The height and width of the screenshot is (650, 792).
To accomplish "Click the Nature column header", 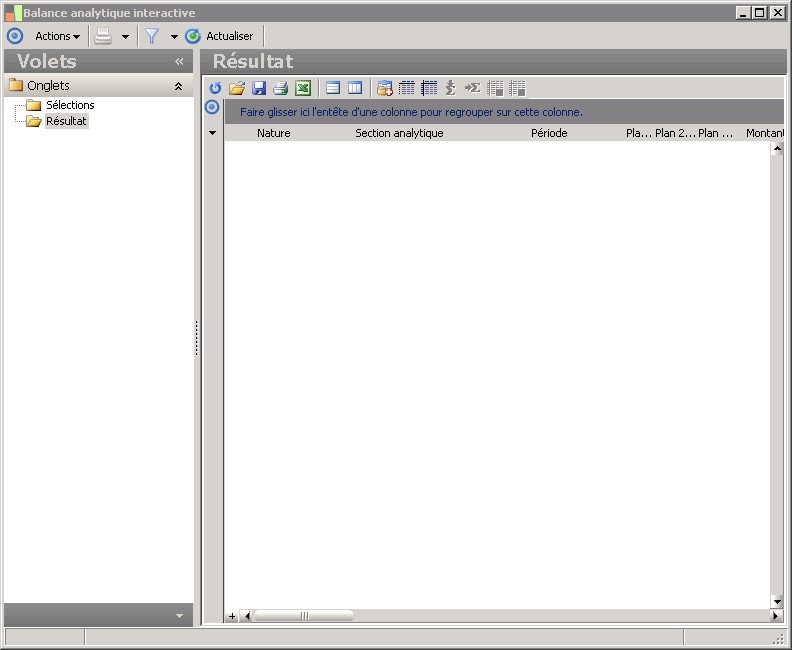I will pos(274,133).
